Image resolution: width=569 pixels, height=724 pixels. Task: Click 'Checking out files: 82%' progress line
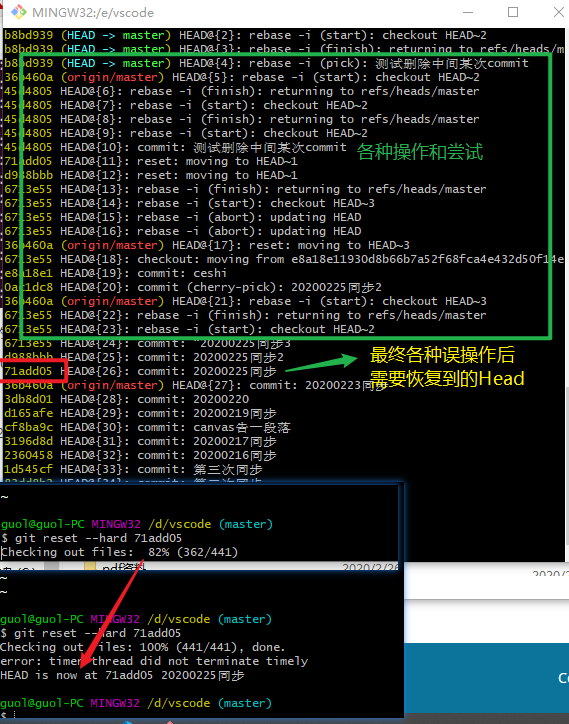tap(119, 552)
